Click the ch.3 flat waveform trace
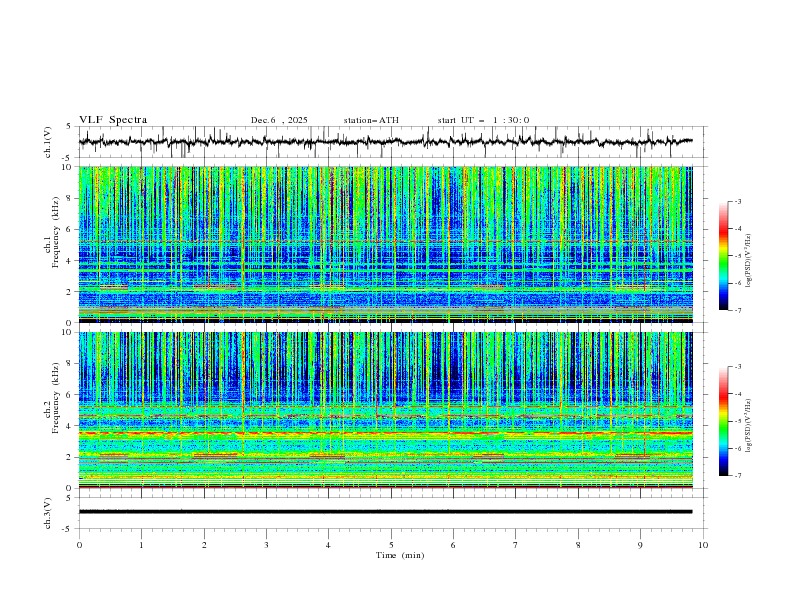 pos(385,512)
